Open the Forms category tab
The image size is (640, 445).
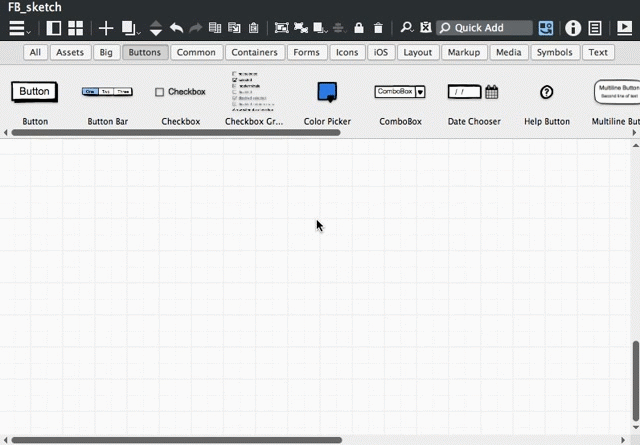pyautogui.click(x=307, y=52)
